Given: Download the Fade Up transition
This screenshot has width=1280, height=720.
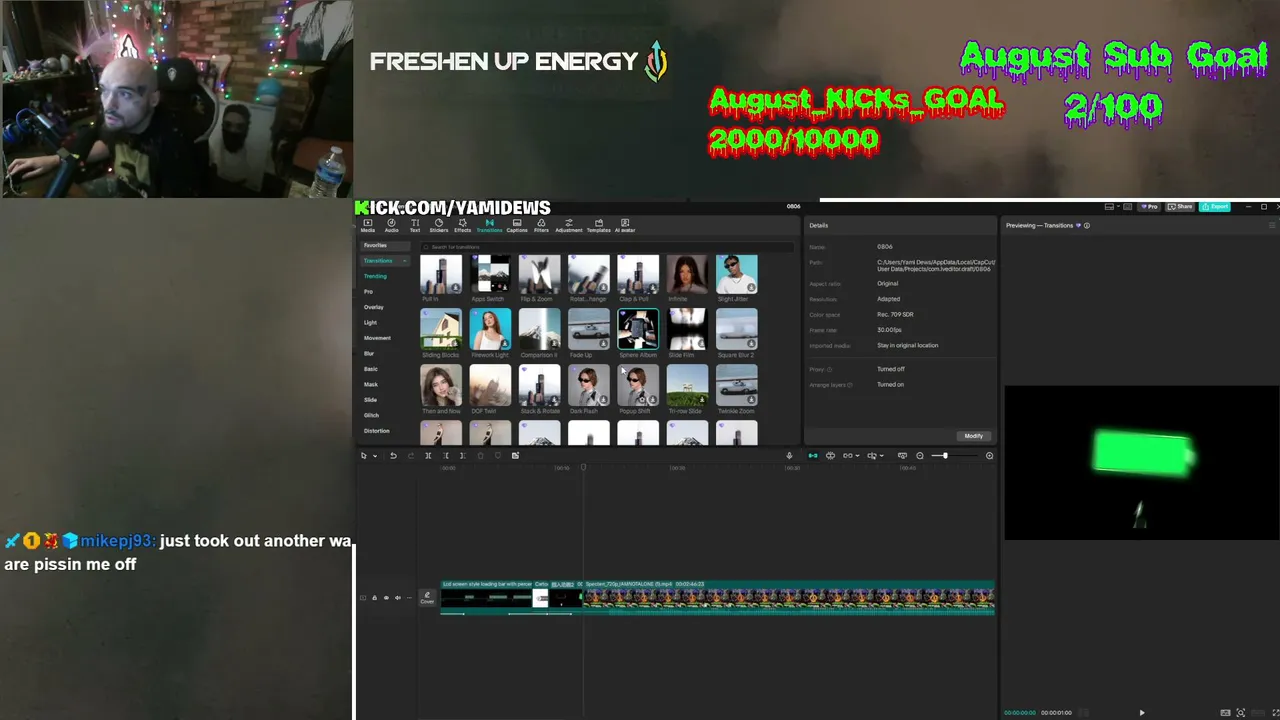Looking at the screenshot, I should click(603, 344).
